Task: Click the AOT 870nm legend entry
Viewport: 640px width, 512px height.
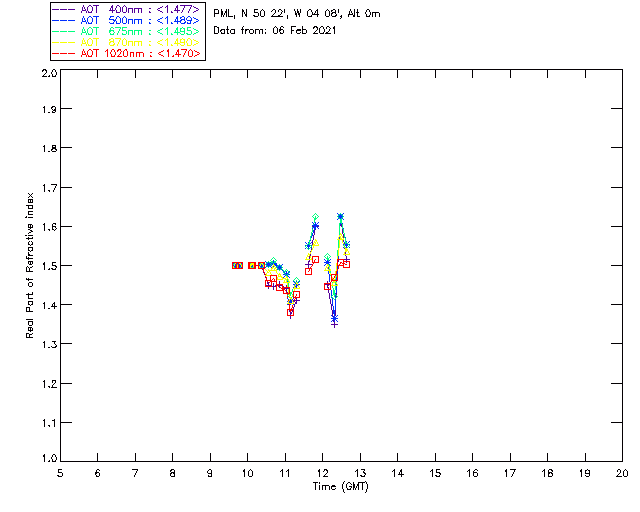Action: pyautogui.click(x=126, y=42)
